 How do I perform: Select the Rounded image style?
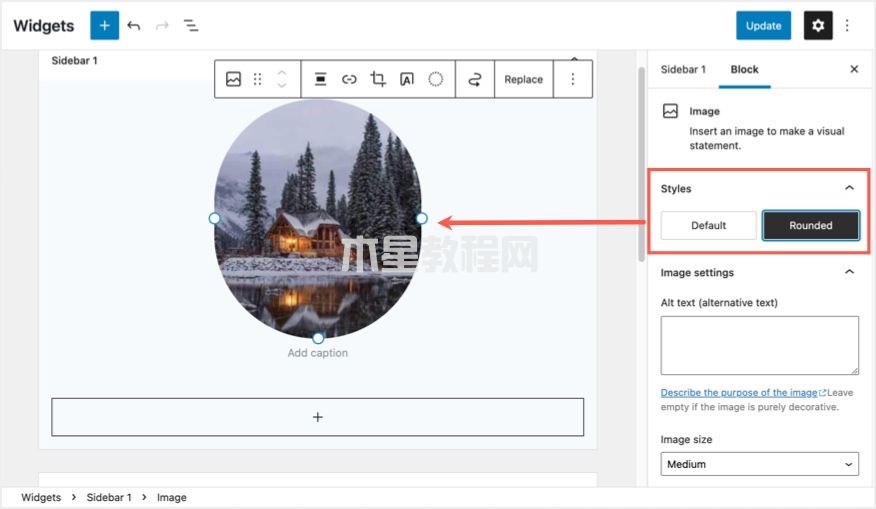811,225
